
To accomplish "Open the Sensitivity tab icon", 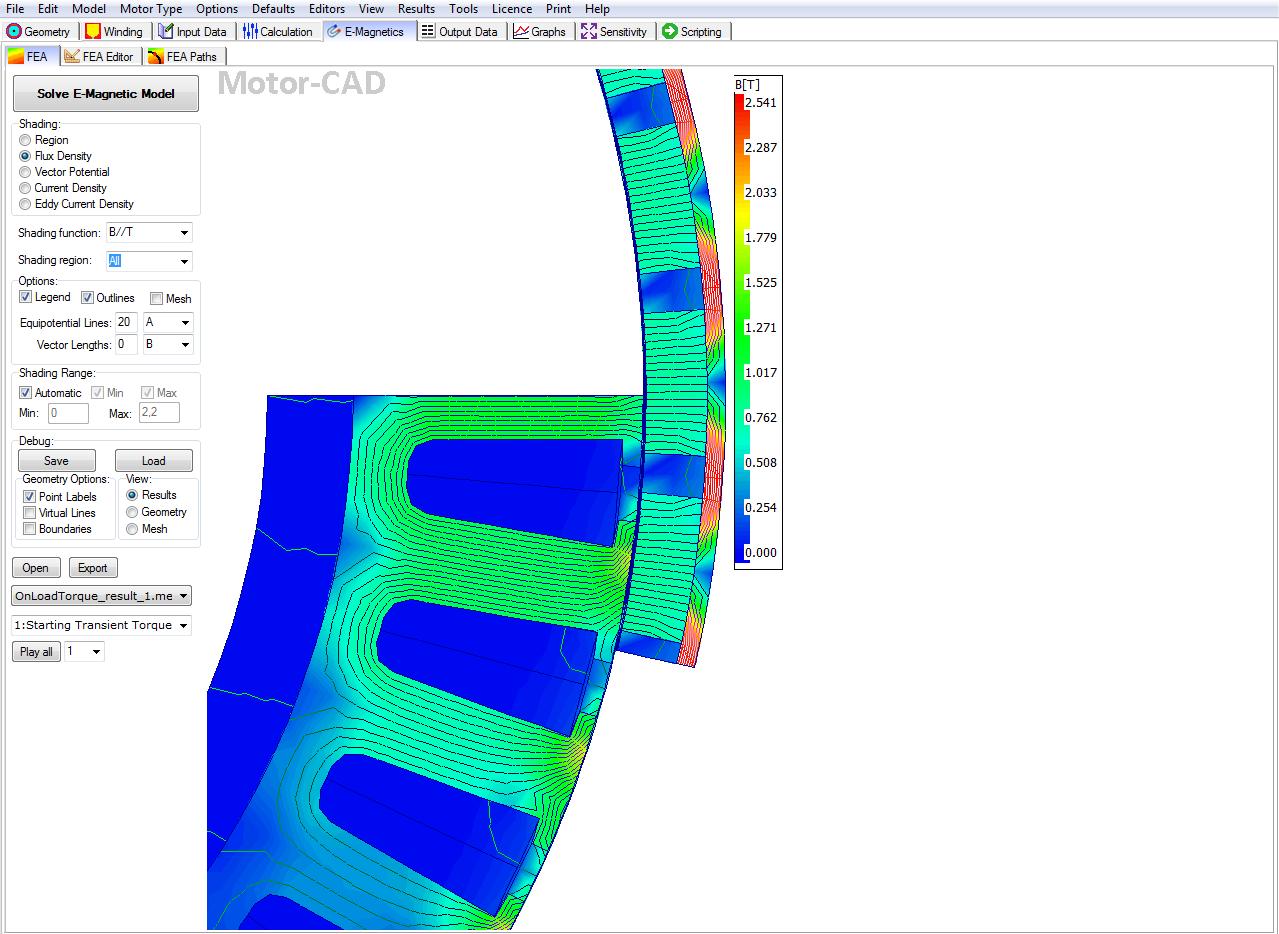I will (588, 32).
